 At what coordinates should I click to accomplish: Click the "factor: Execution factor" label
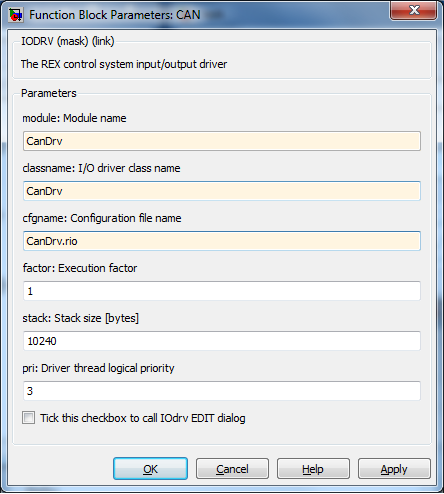click(80, 268)
